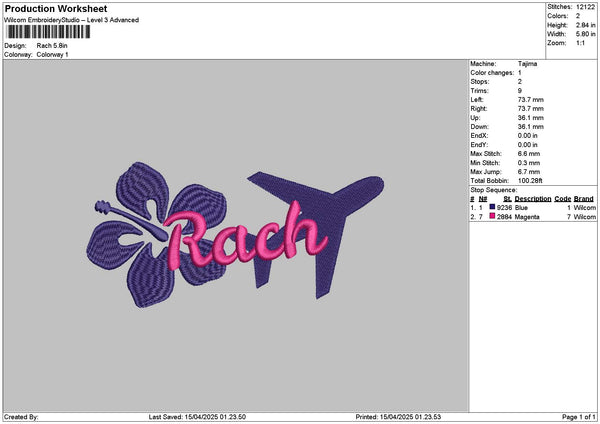Click the 'Trims: 9' value

coord(520,91)
